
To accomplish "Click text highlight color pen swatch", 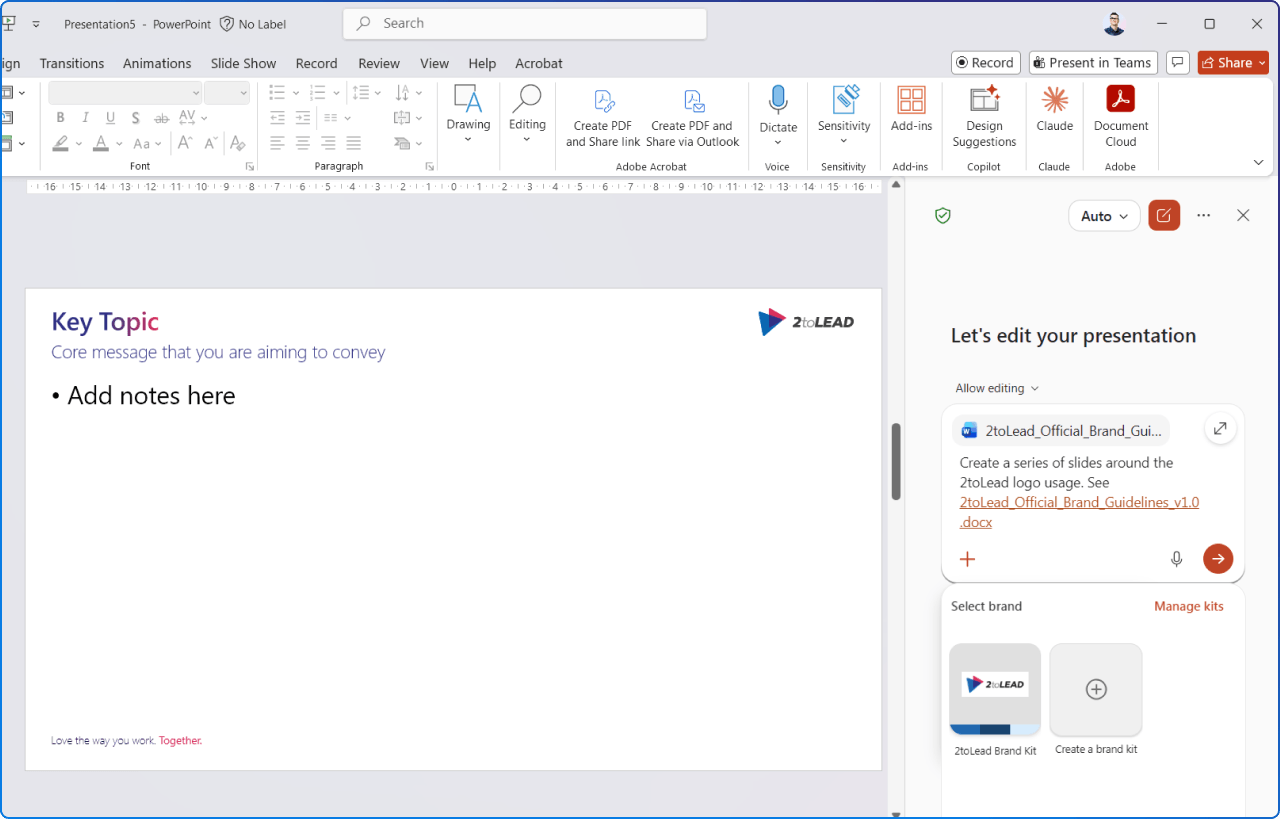I will pyautogui.click(x=61, y=143).
